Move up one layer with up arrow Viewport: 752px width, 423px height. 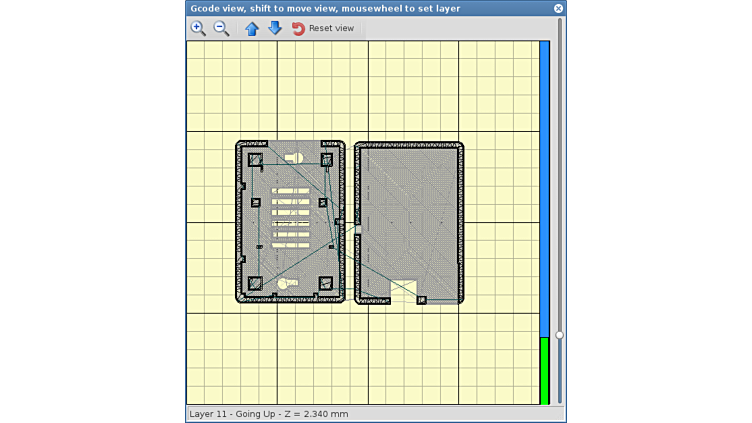tap(252, 28)
